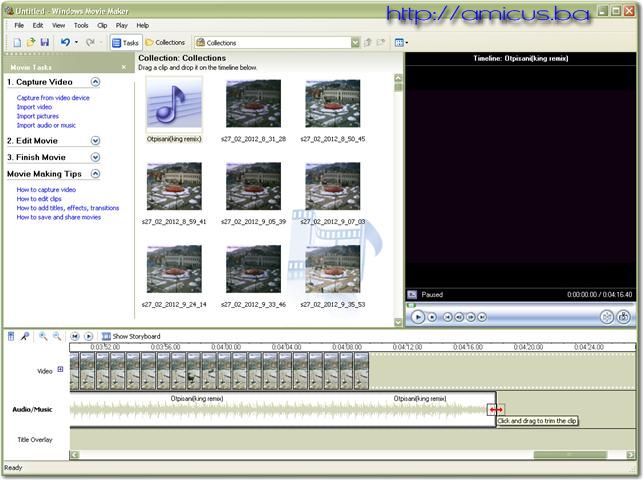Switch to Show Storyboard view
This screenshot has height=480, width=643.
[131, 336]
